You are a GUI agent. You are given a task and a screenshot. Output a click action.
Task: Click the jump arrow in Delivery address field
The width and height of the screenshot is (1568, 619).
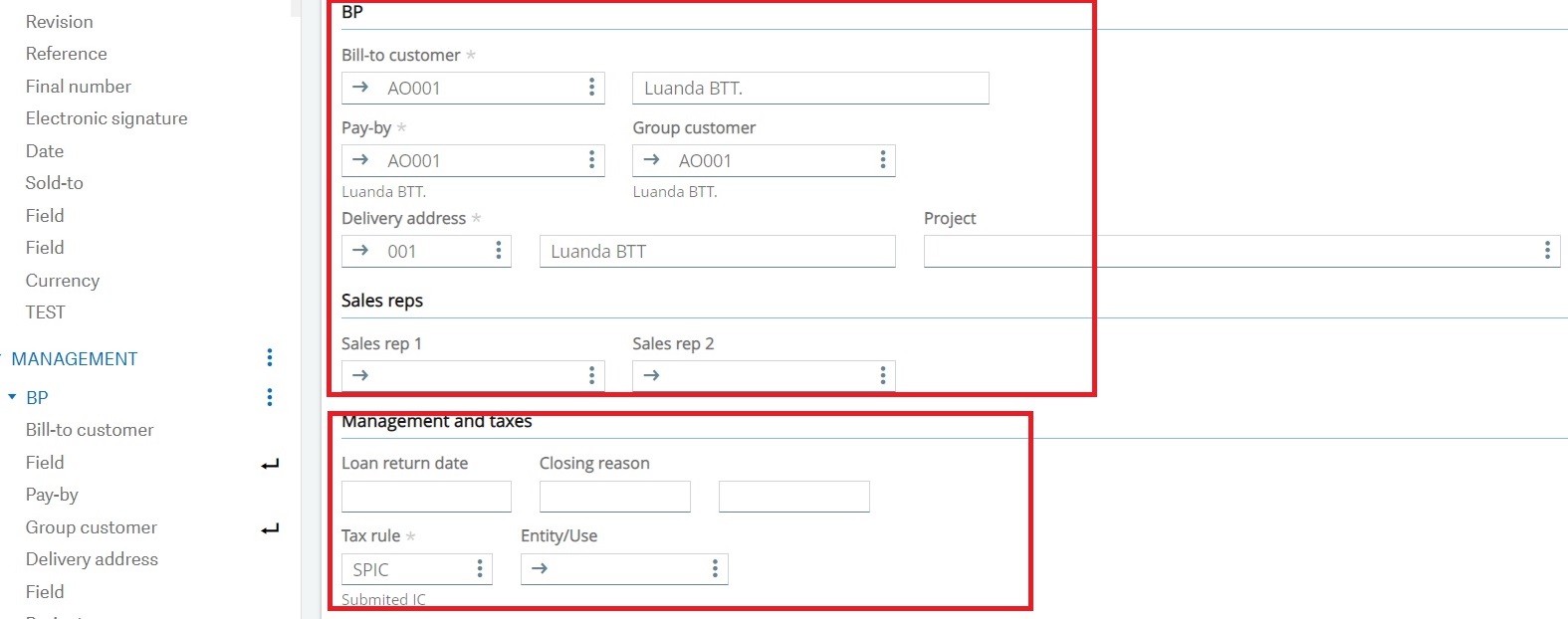[359, 251]
